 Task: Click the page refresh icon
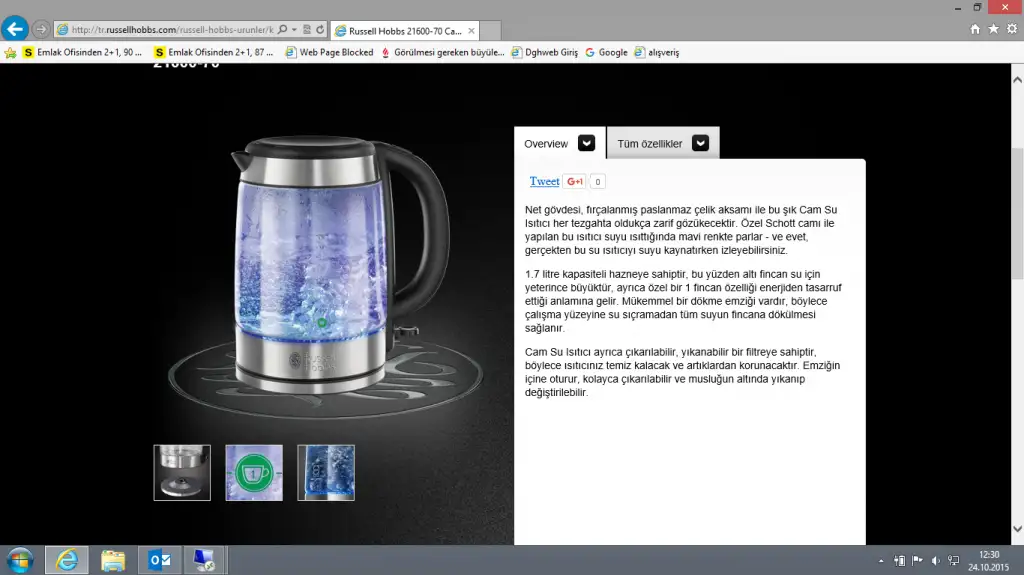coord(318,30)
